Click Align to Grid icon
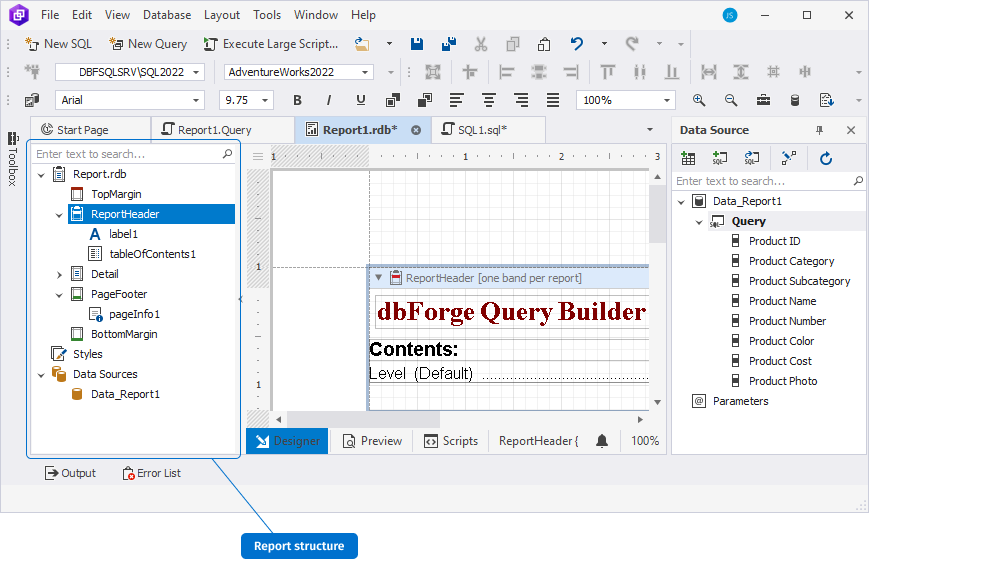Image resolution: width=1000 pixels, height=586 pixels. coord(433,72)
